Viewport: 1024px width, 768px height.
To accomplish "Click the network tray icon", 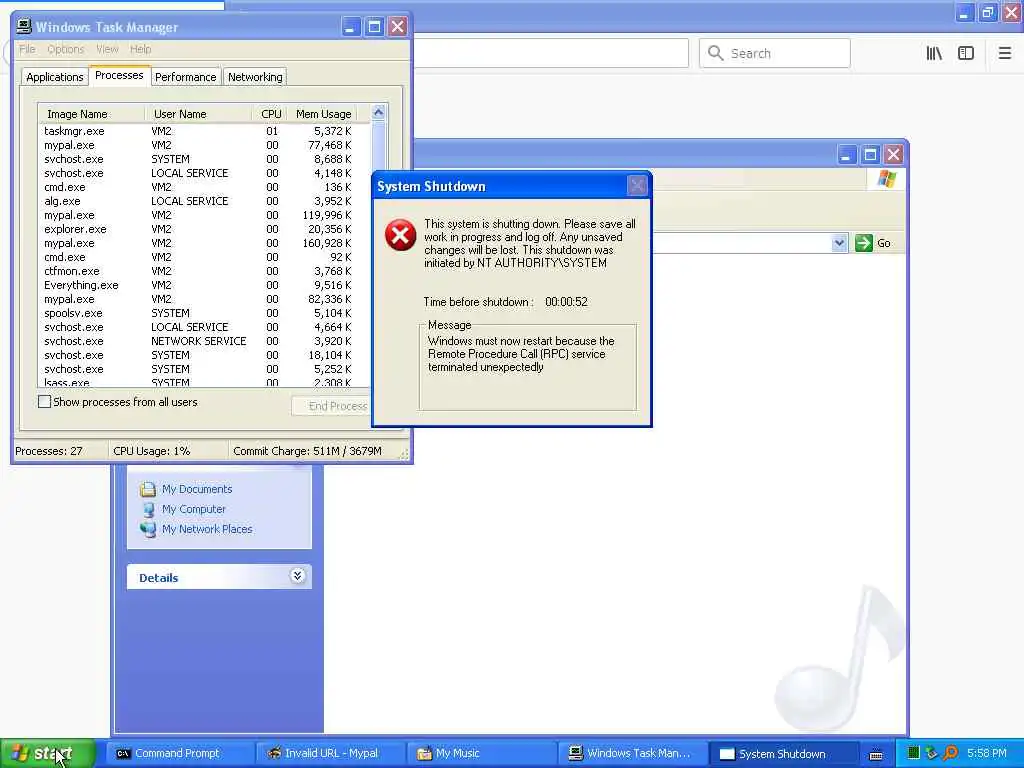I will pyautogui.click(x=932, y=753).
